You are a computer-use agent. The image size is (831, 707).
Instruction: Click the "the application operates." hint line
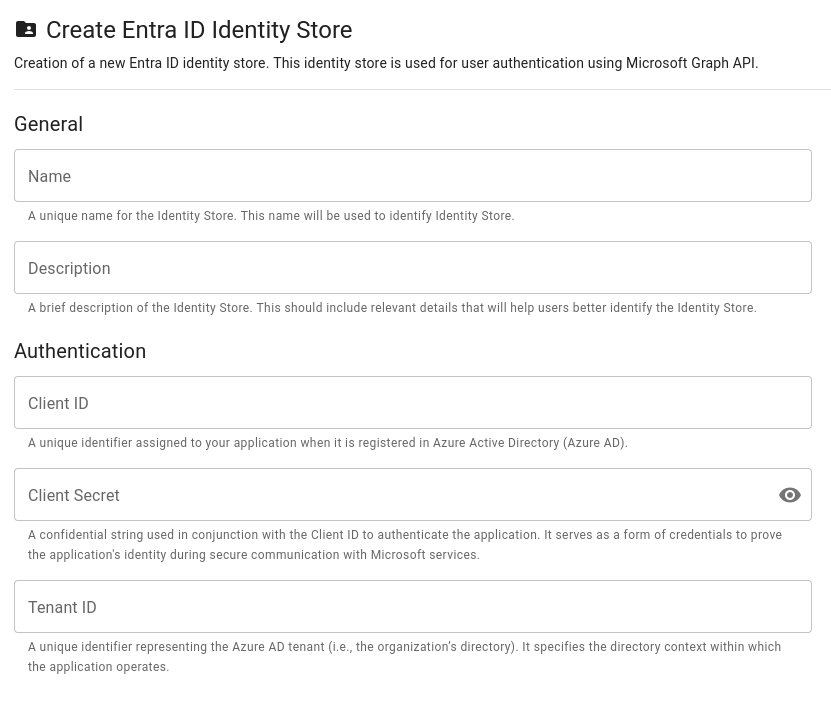tap(99, 667)
